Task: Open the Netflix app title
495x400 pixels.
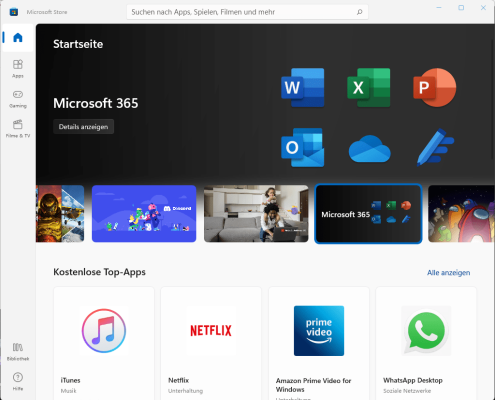Action: 178,380
